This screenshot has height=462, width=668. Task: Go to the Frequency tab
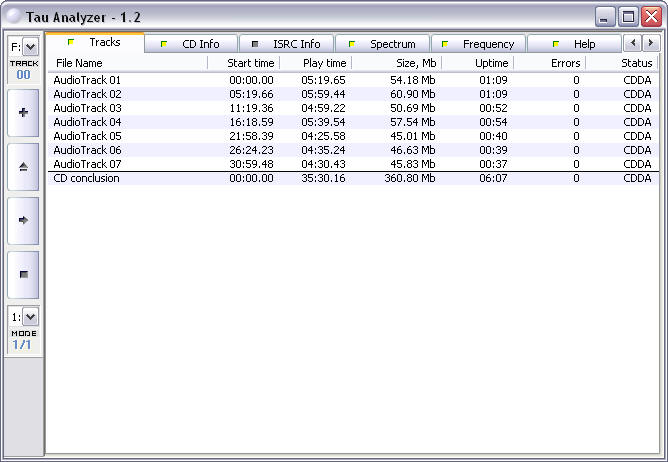[x=478, y=44]
